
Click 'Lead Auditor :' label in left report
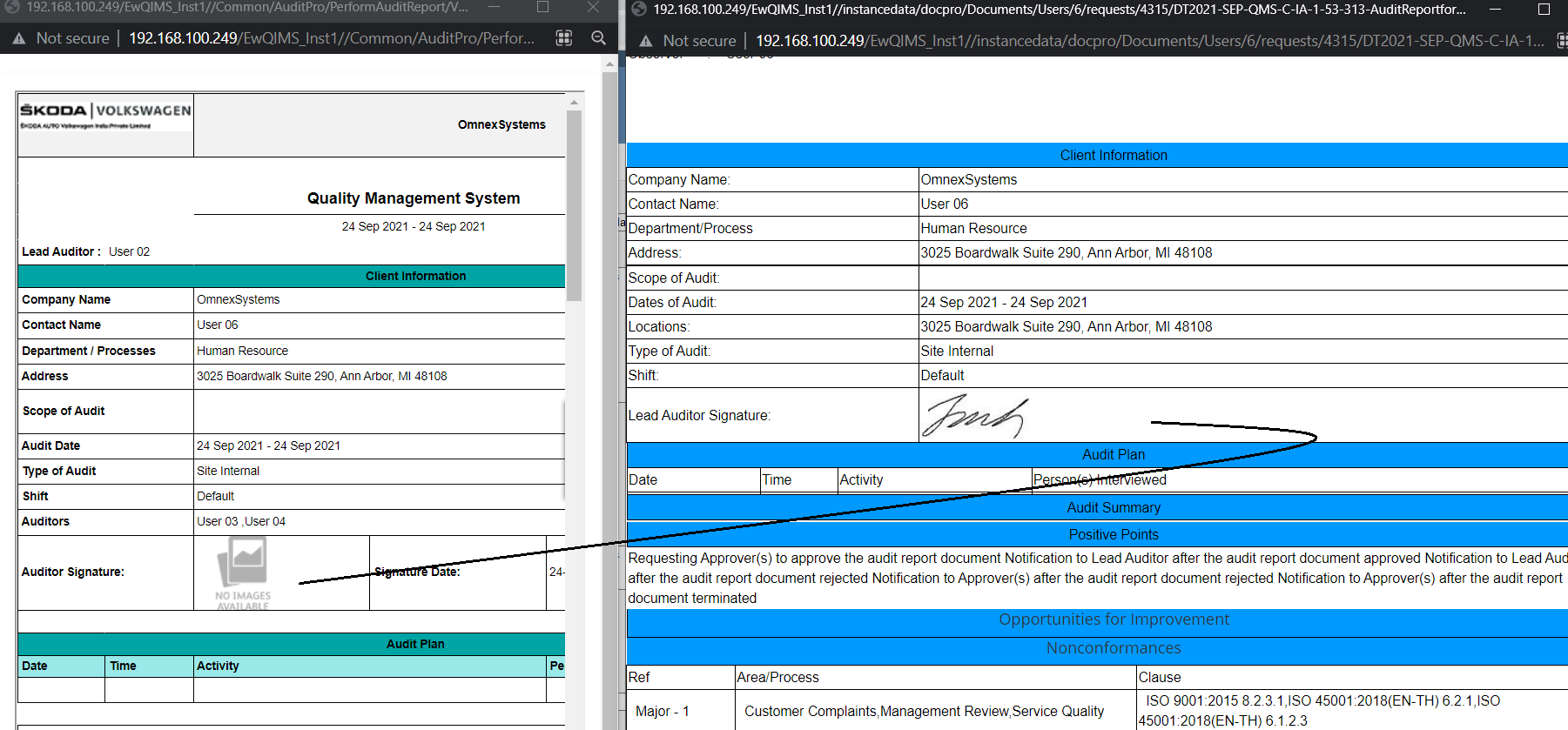point(61,251)
